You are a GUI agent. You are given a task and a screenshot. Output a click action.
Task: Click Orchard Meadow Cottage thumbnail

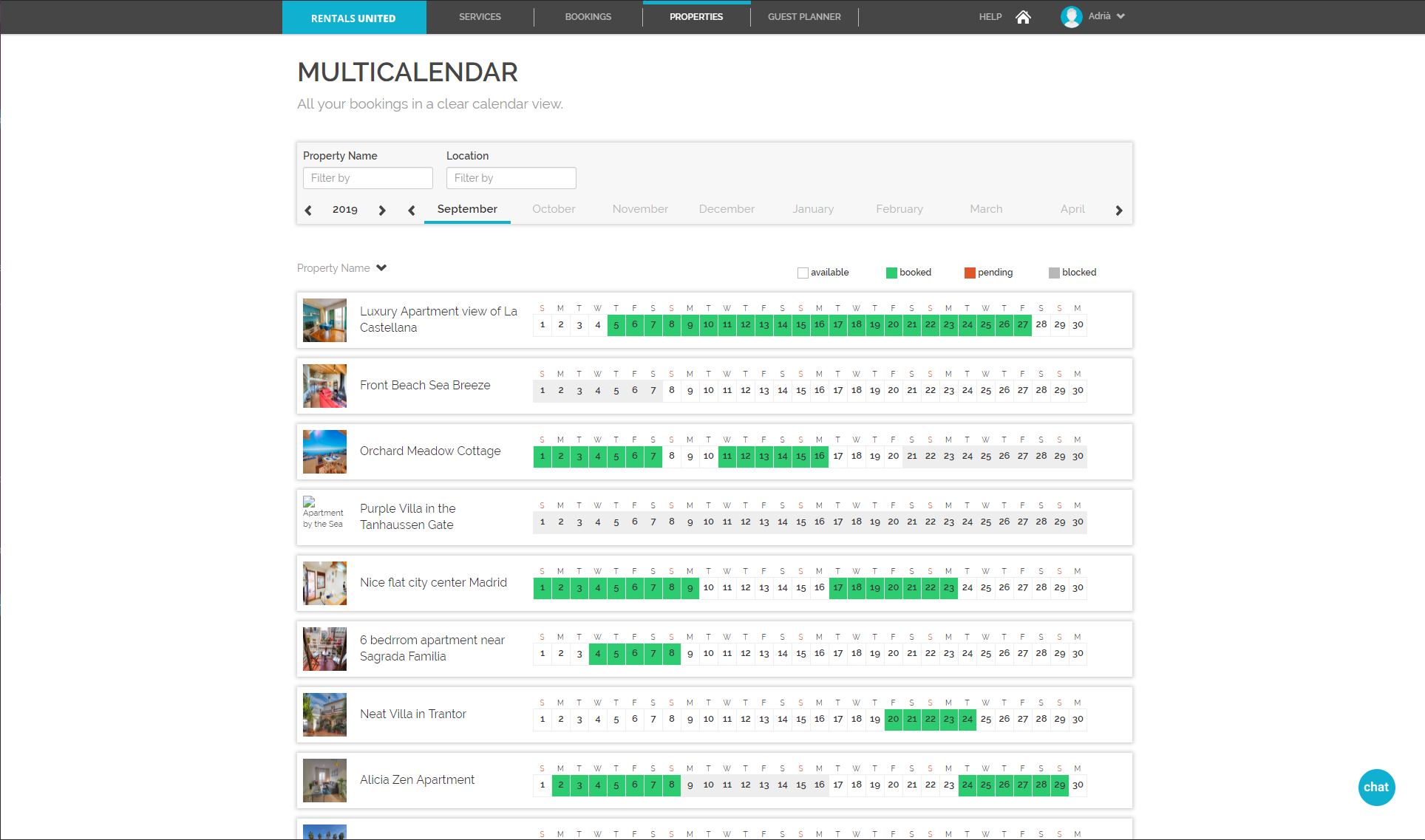324,451
